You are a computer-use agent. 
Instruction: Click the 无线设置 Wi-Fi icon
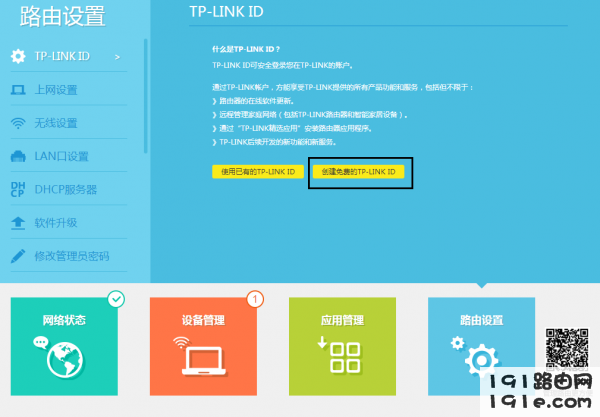coord(18,123)
